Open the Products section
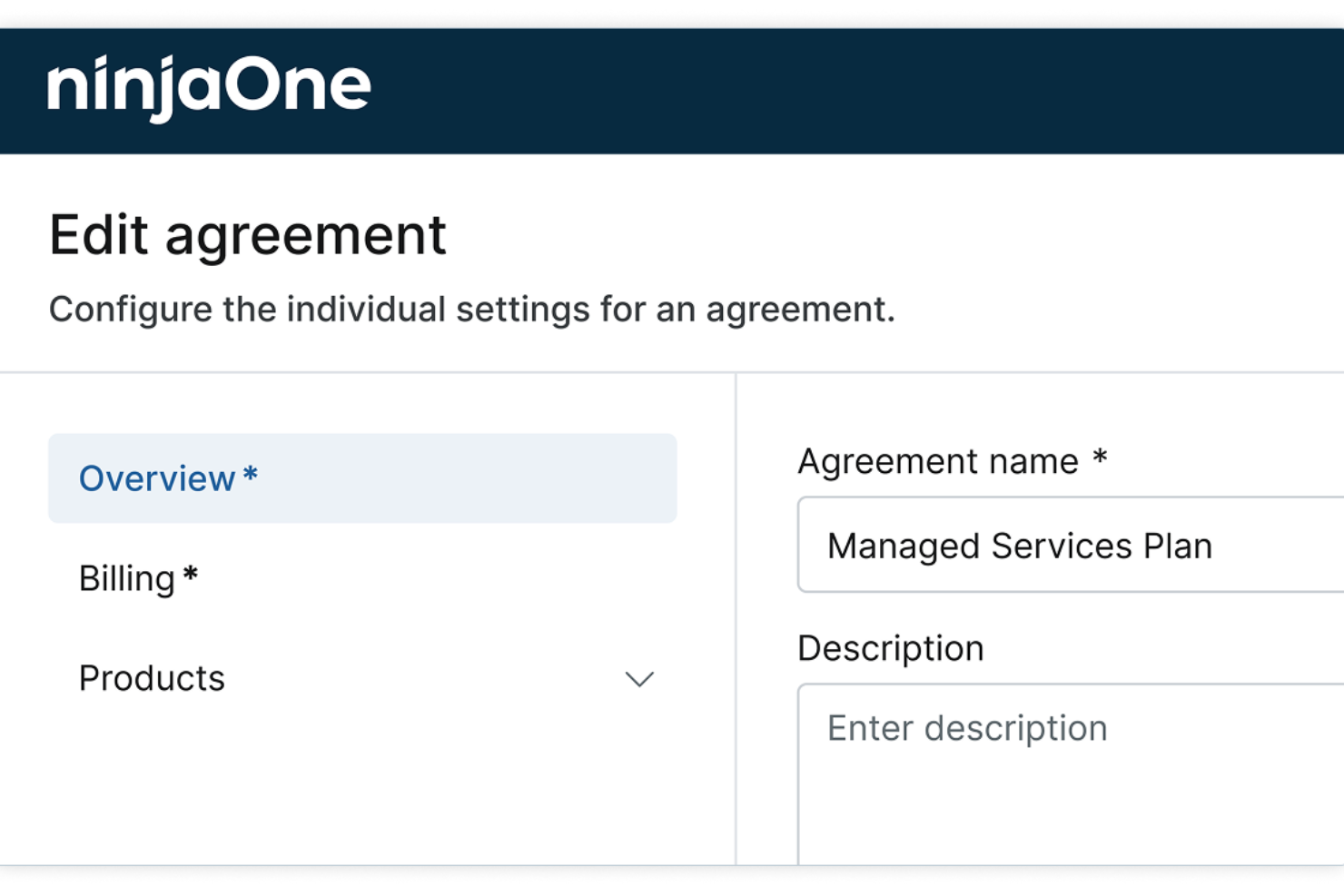This screenshot has width=1344, height=896. pos(152,678)
